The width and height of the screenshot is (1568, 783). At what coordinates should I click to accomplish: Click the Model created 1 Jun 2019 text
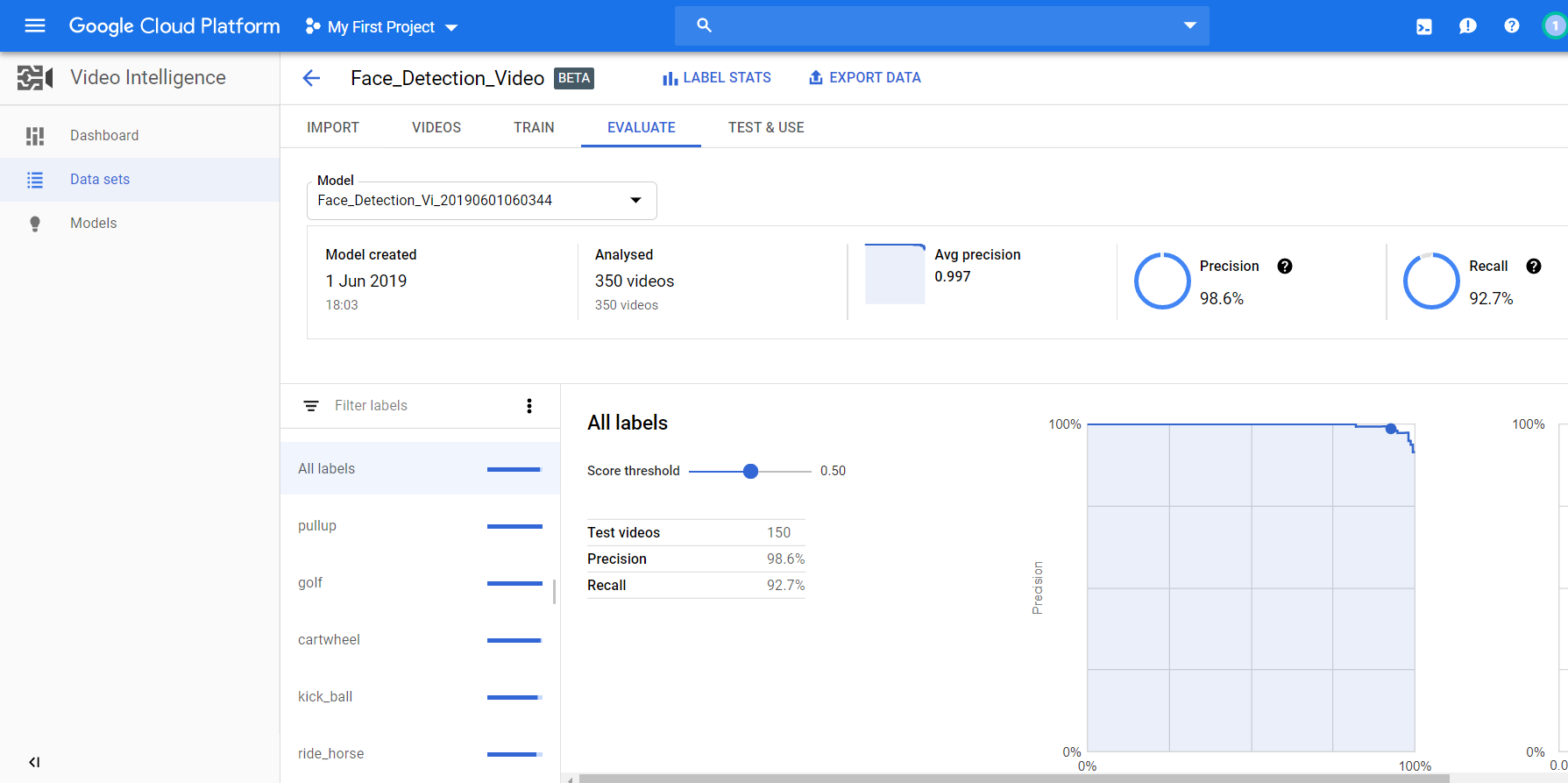[x=366, y=281]
